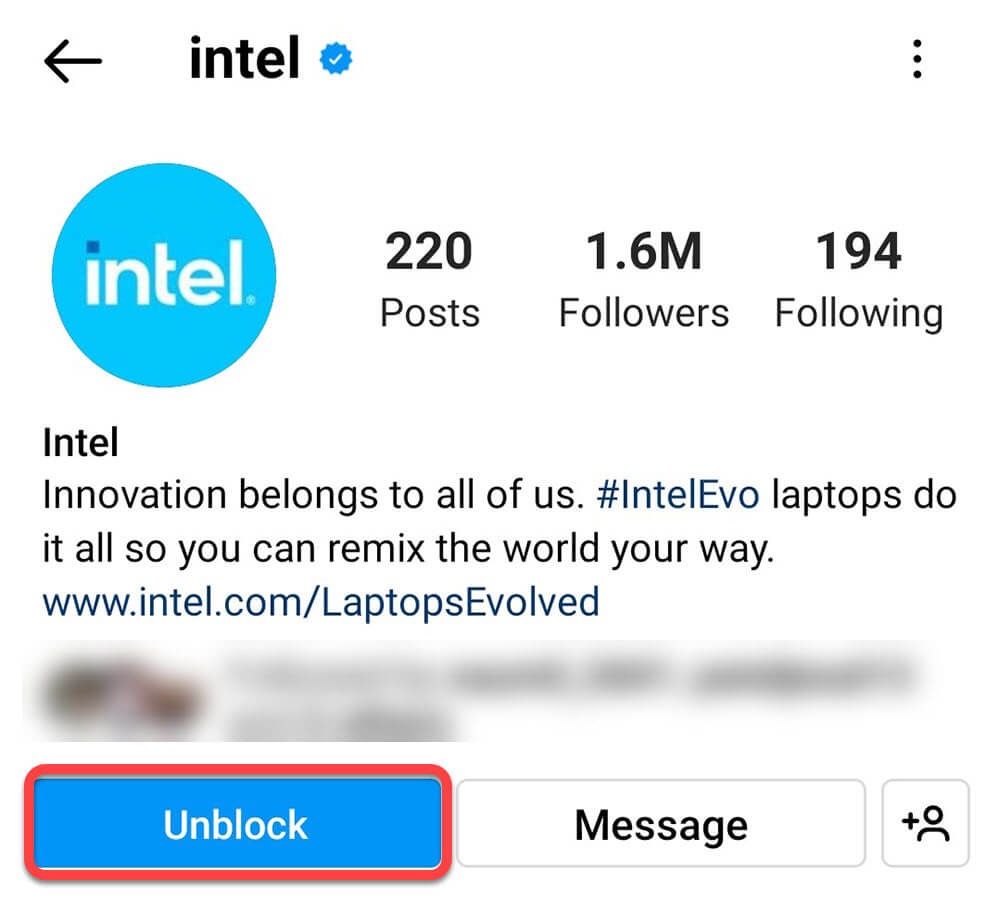Image resolution: width=1000 pixels, height=924 pixels.
Task: Tap the Posts label
Action: coord(429,313)
